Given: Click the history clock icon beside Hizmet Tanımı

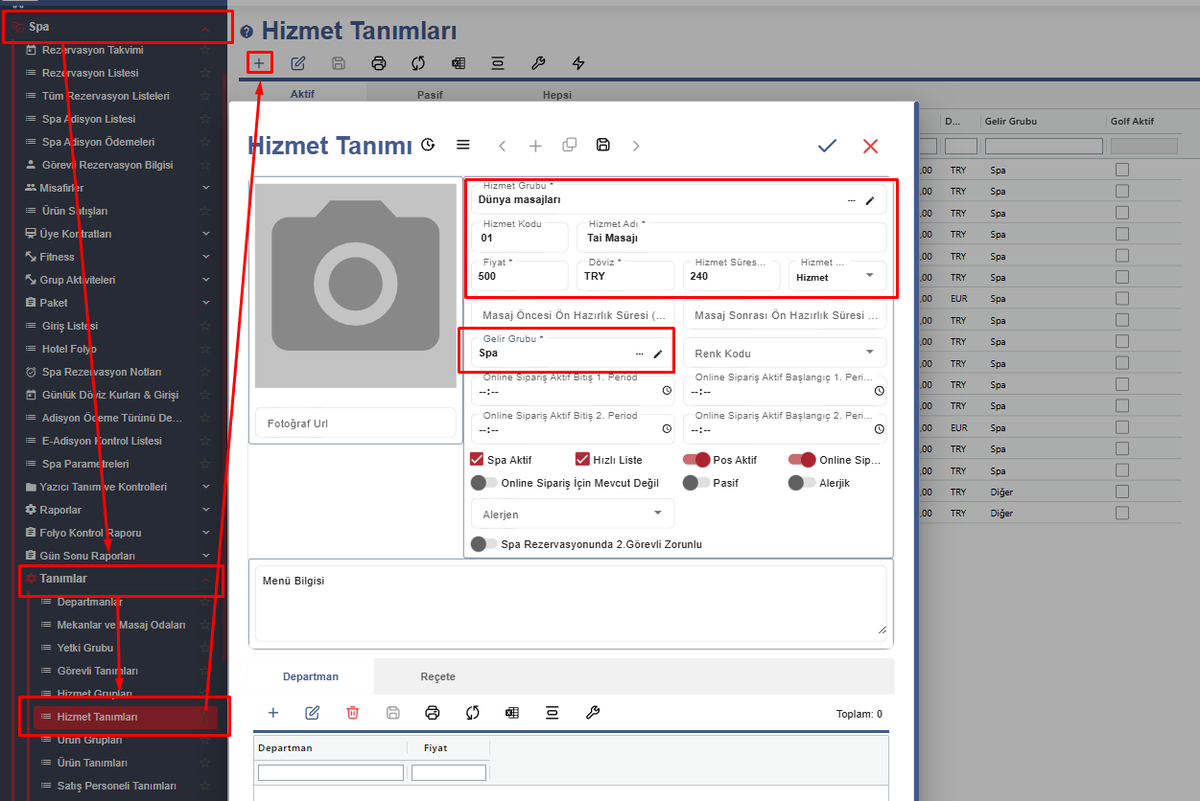Looking at the screenshot, I should click(x=428, y=145).
